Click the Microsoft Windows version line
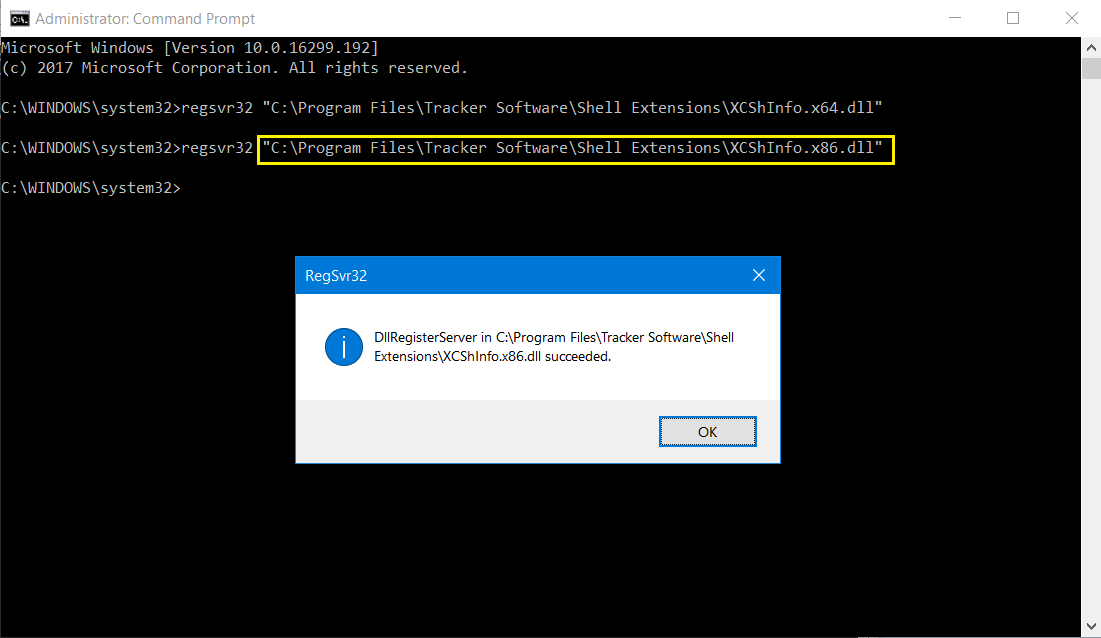This screenshot has height=638, width=1101. click(190, 48)
